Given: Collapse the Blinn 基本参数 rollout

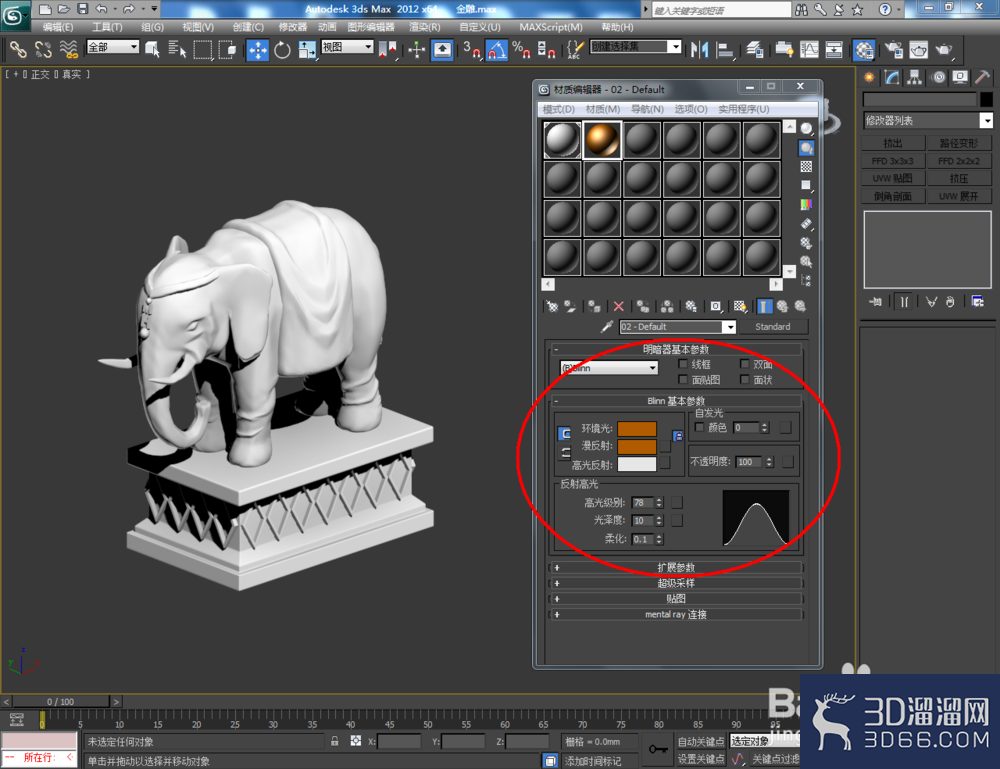Looking at the screenshot, I should pos(676,401).
